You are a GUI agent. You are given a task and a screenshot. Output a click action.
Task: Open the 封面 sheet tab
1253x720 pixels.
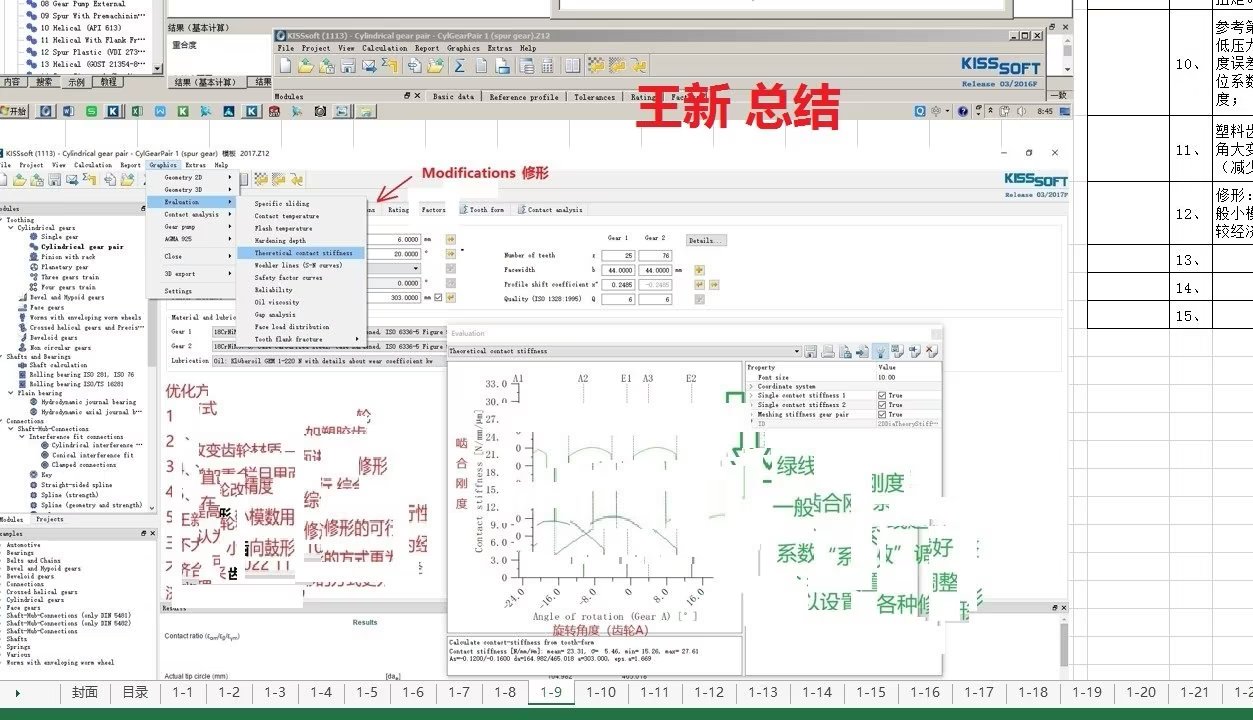(x=85, y=692)
